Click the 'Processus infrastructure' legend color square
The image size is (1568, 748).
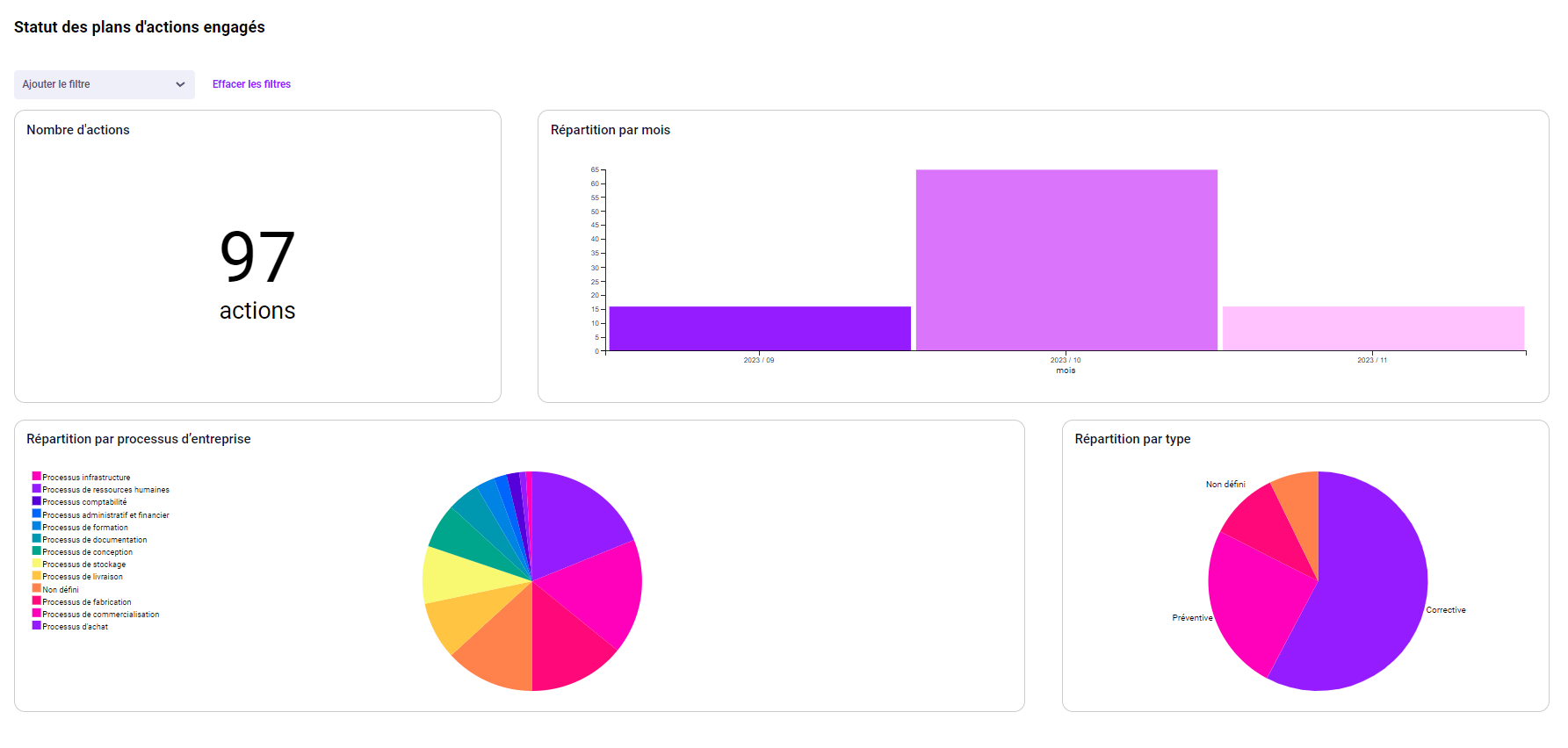click(x=37, y=477)
